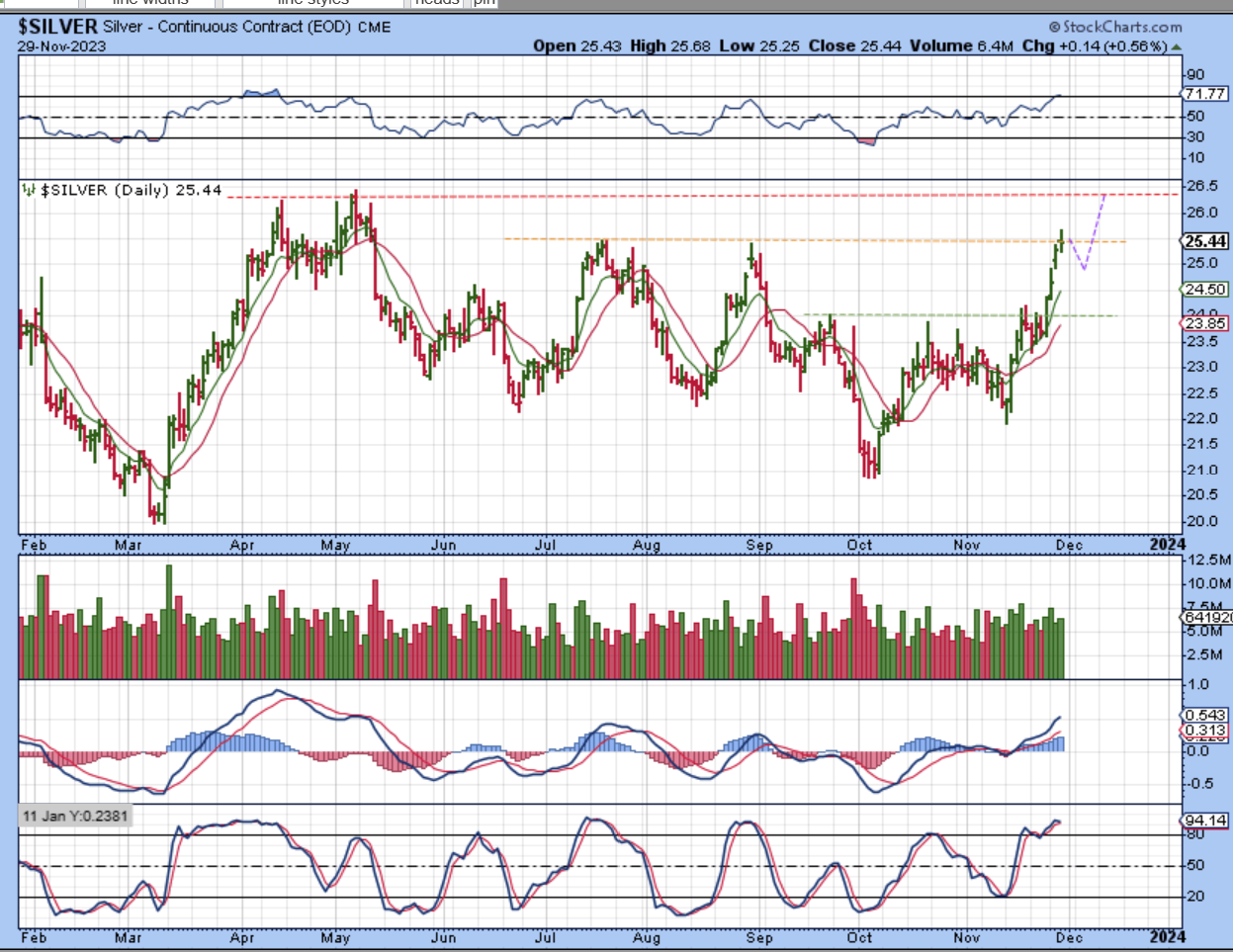Click the 1.0 label on the MACD axis
This screenshot has height=952, width=1234.
click(x=1197, y=684)
